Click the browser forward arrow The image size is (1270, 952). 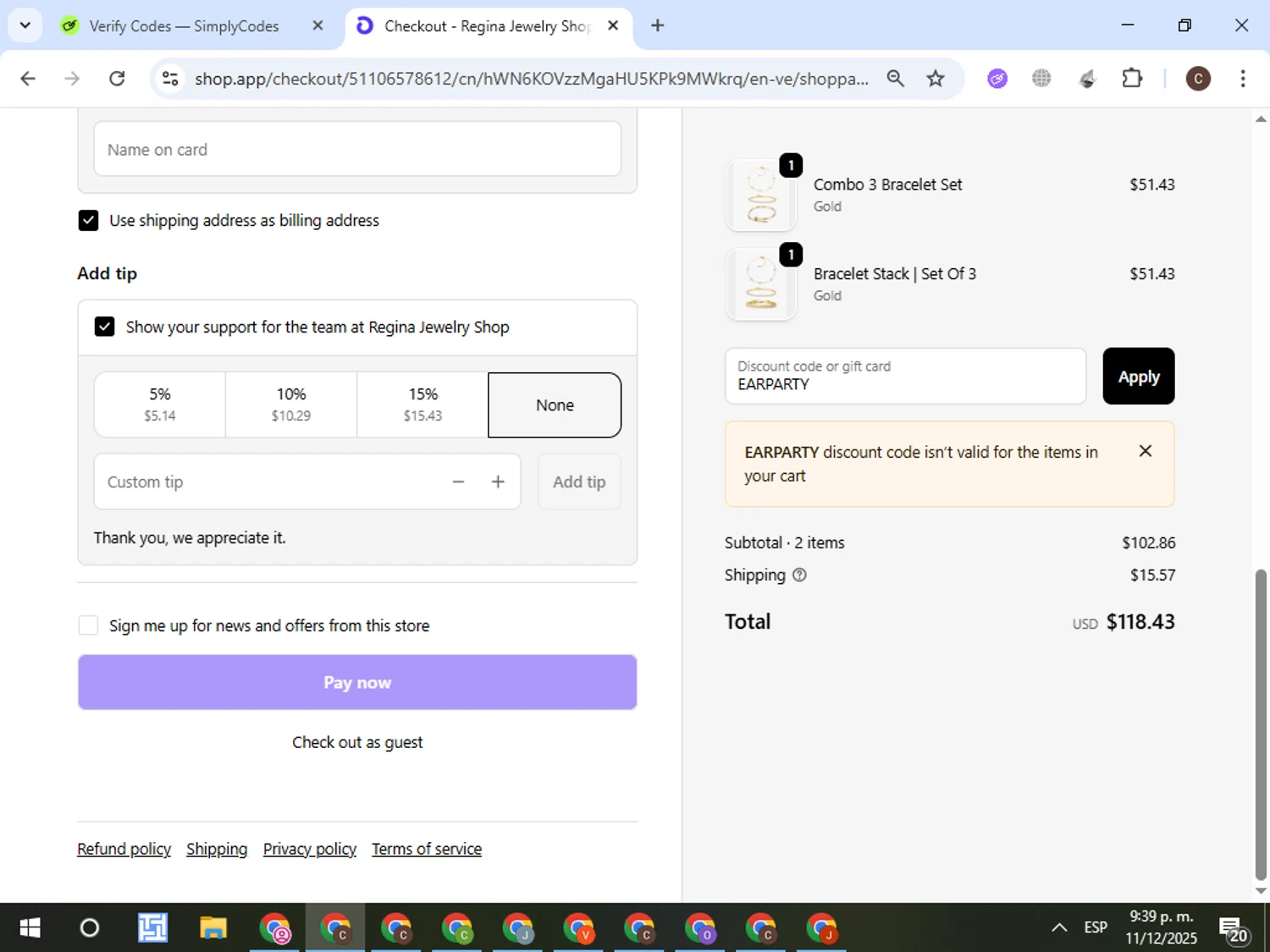(72, 79)
